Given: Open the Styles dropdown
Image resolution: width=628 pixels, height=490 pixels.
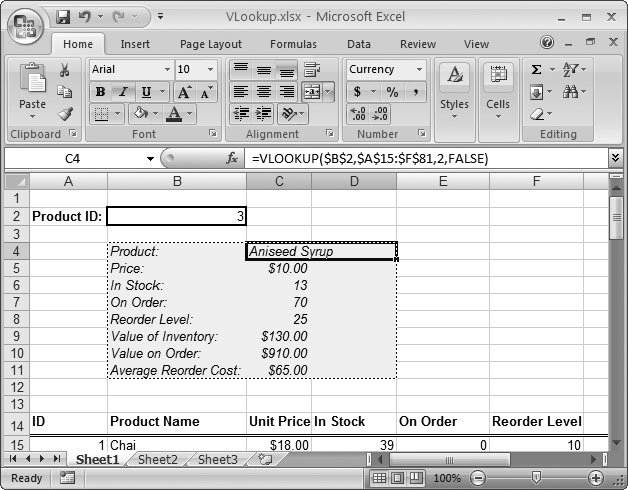Looking at the screenshot, I should (455, 100).
